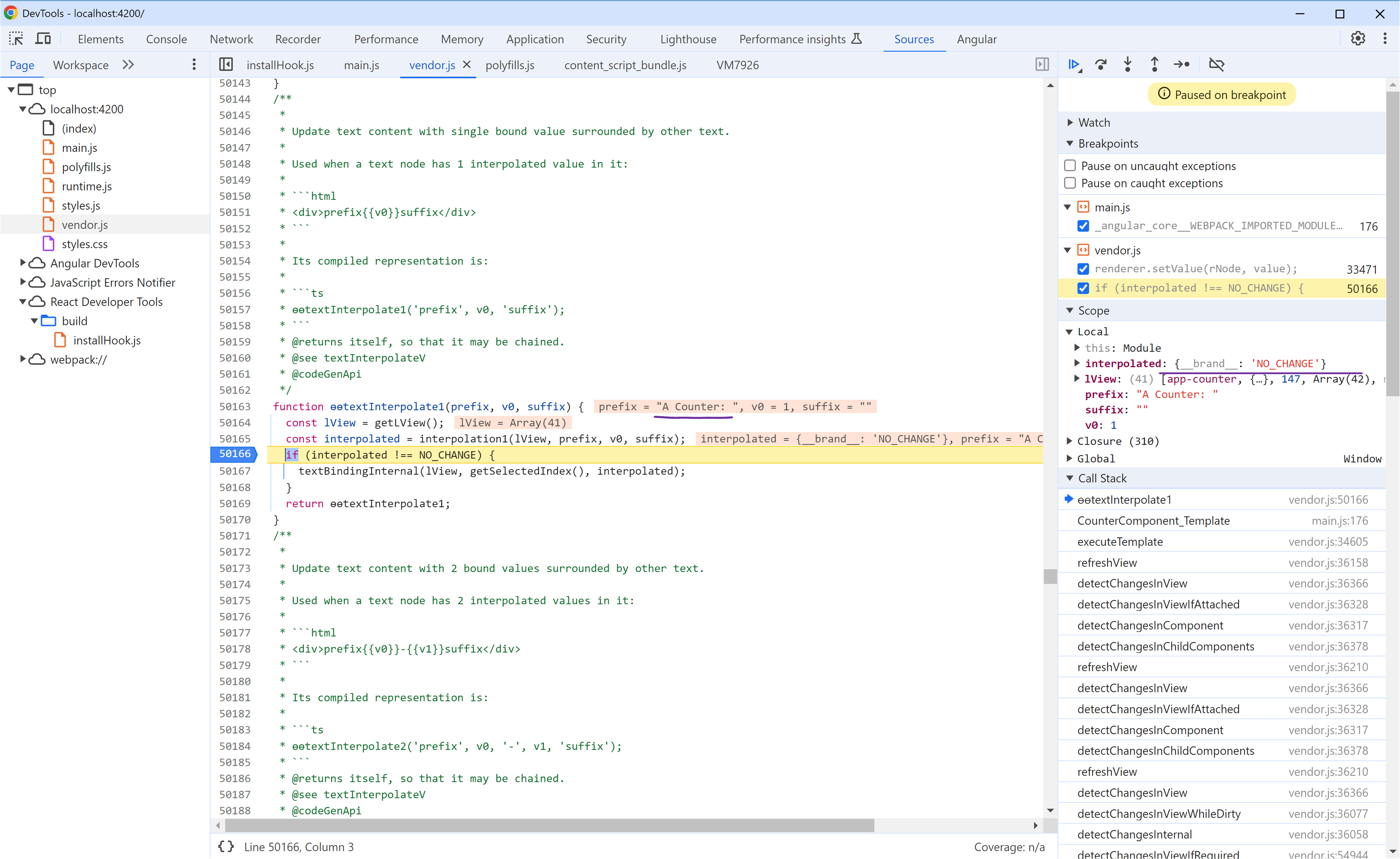Collapse the localhost:4200 tree node
This screenshot has width=1400, height=859.
point(23,109)
